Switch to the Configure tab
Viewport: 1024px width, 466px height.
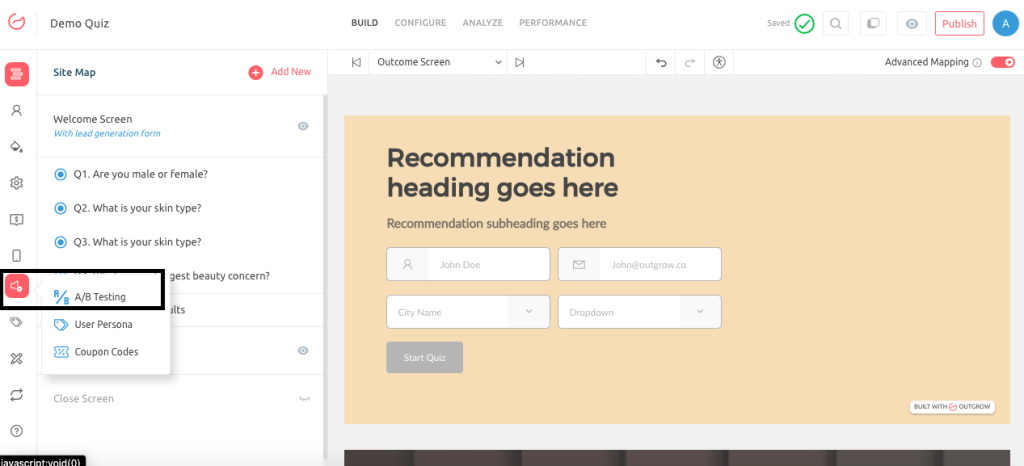420,23
